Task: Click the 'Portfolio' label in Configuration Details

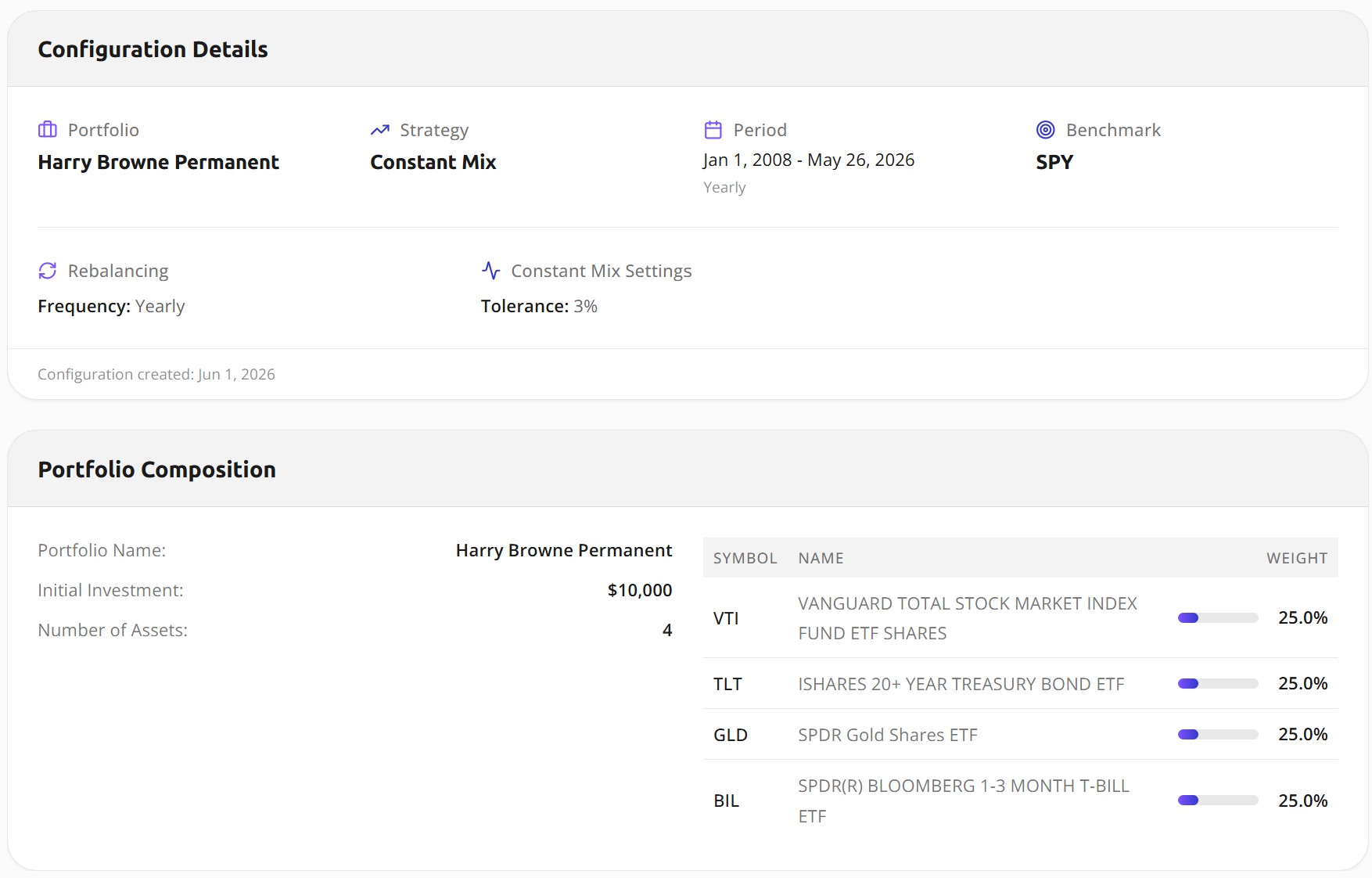Action: pos(103,130)
